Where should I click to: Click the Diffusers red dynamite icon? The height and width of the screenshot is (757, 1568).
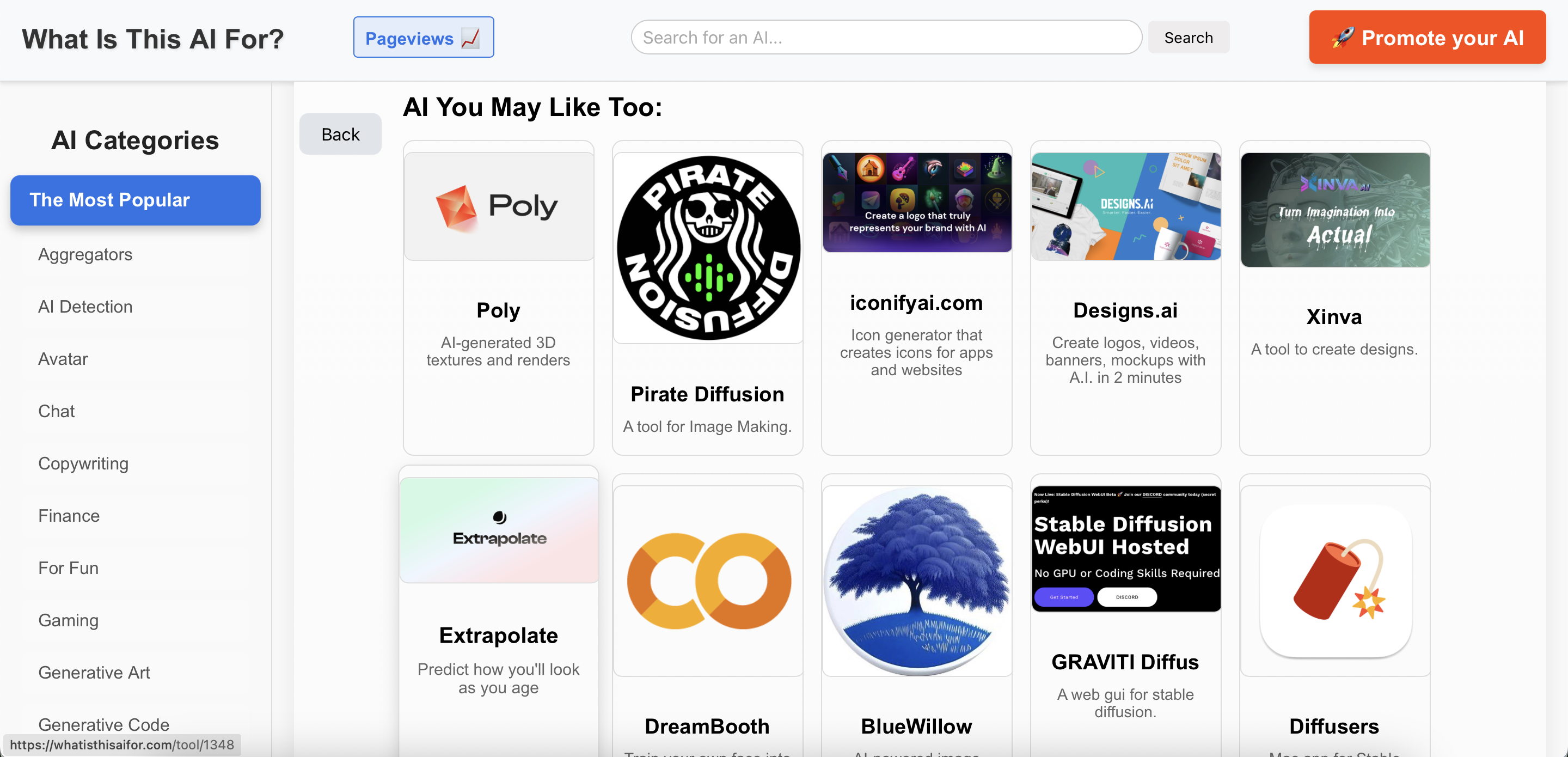[x=1335, y=581]
